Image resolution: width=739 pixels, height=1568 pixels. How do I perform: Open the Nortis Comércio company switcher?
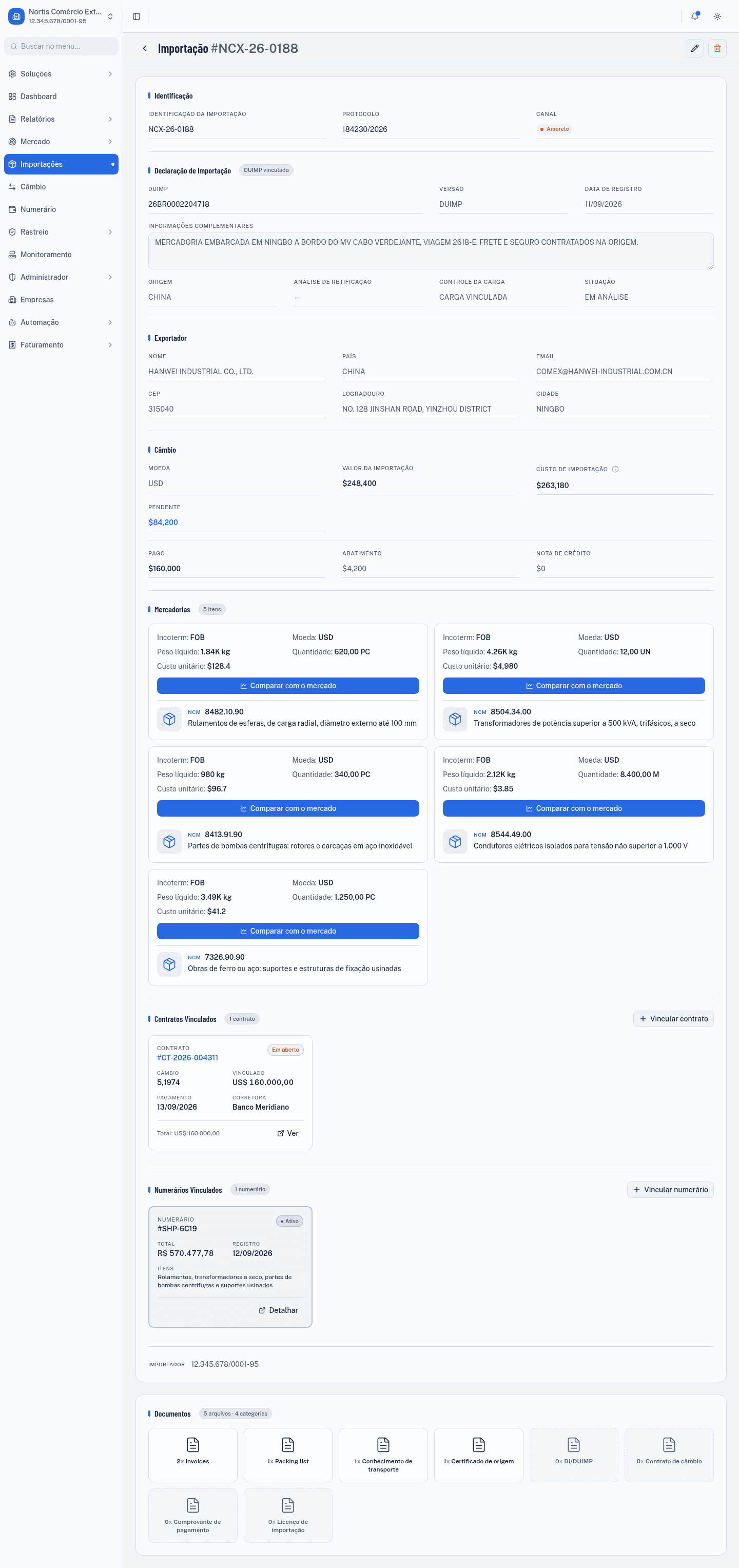(61, 16)
